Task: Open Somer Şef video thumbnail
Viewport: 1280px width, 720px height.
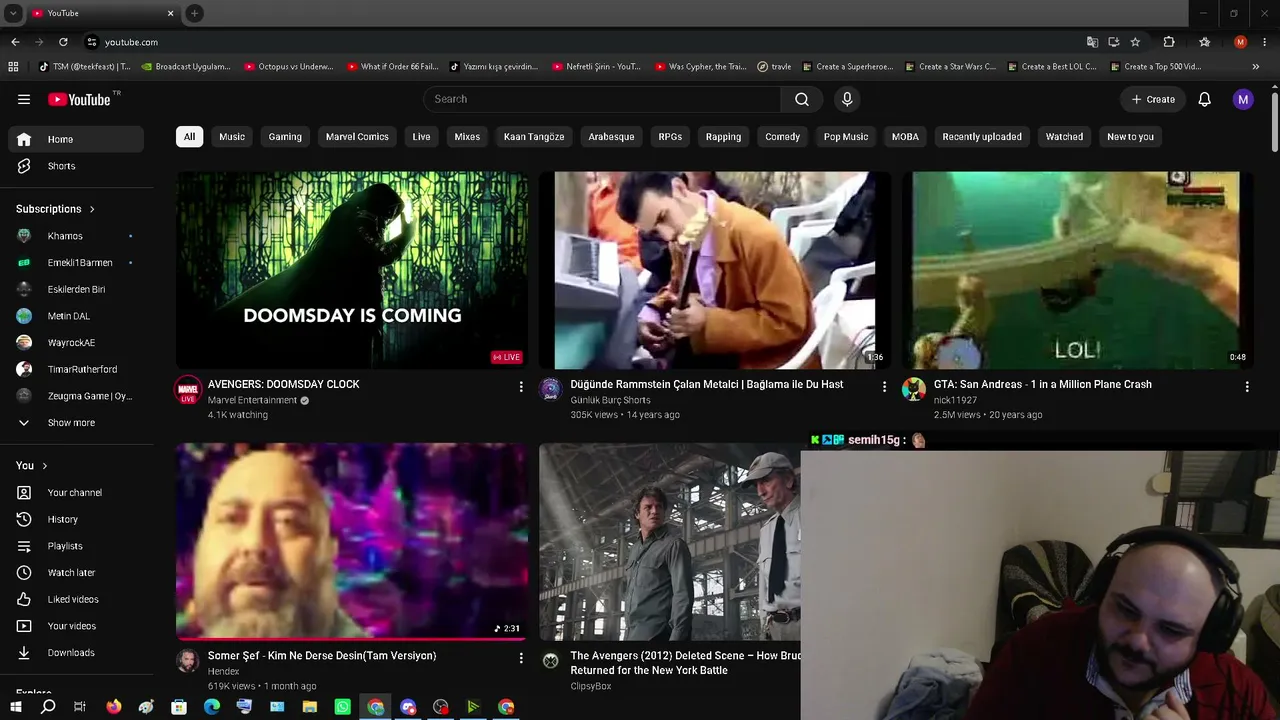Action: [x=352, y=541]
